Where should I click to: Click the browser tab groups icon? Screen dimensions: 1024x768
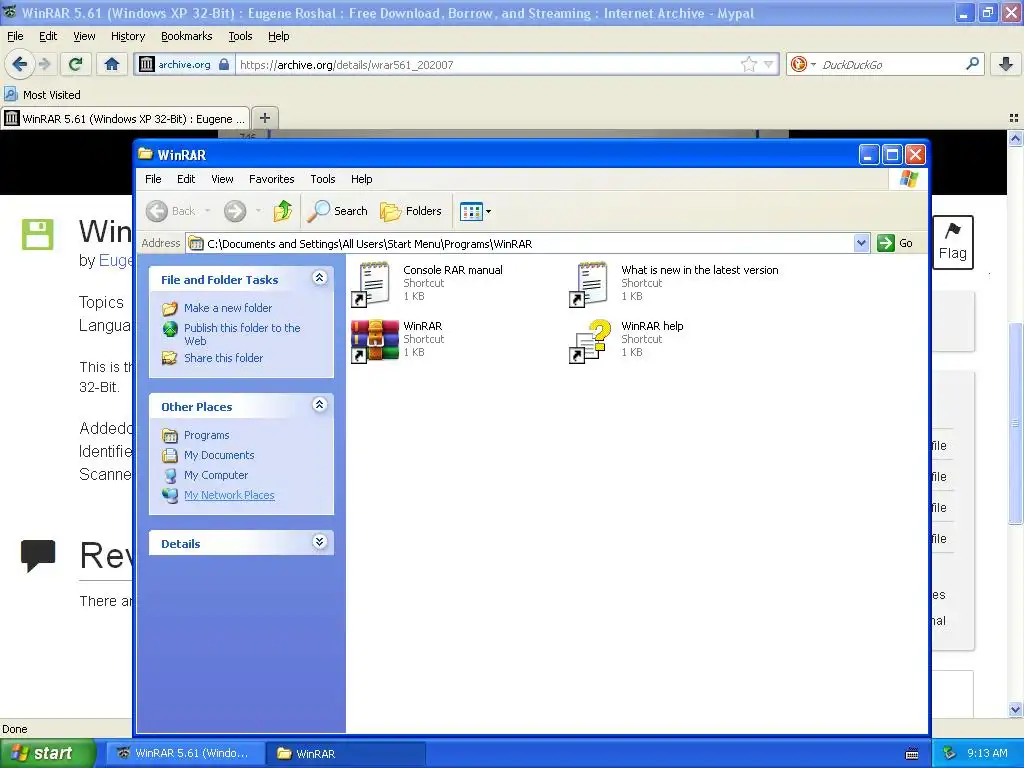tap(1014, 118)
